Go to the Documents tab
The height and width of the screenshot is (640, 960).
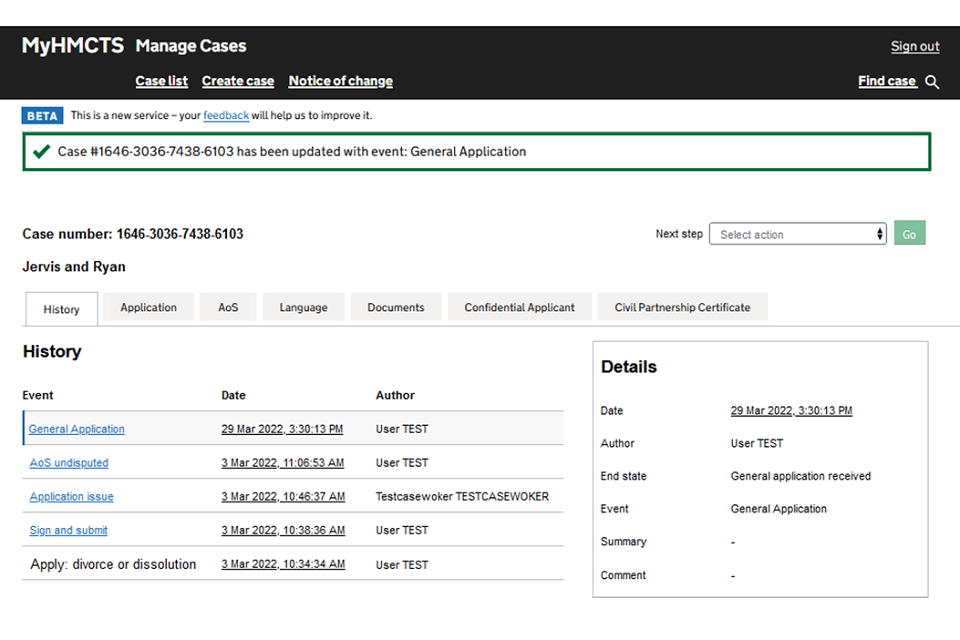[x=395, y=308]
